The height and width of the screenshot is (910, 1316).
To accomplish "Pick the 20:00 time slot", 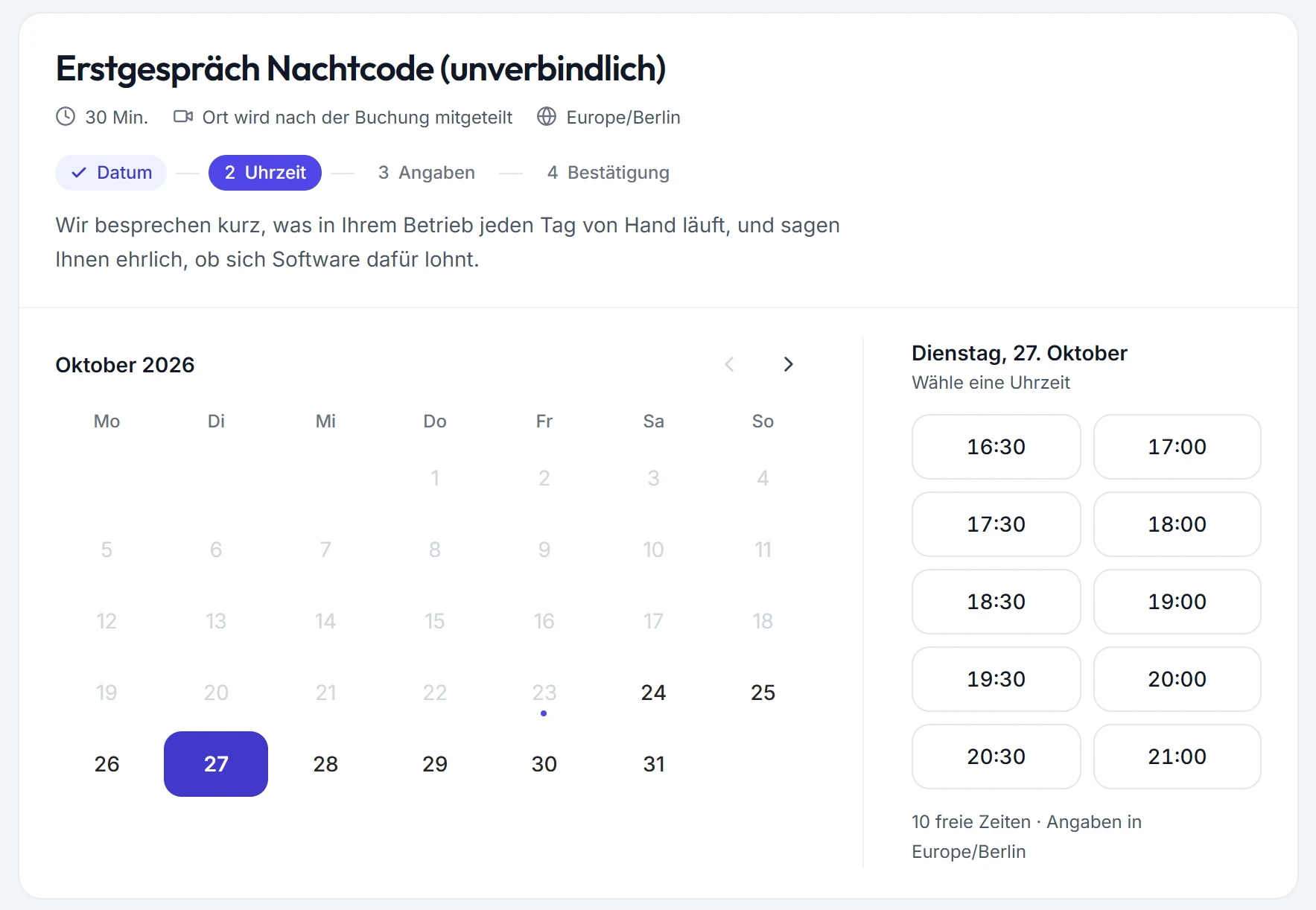I will click(1177, 679).
